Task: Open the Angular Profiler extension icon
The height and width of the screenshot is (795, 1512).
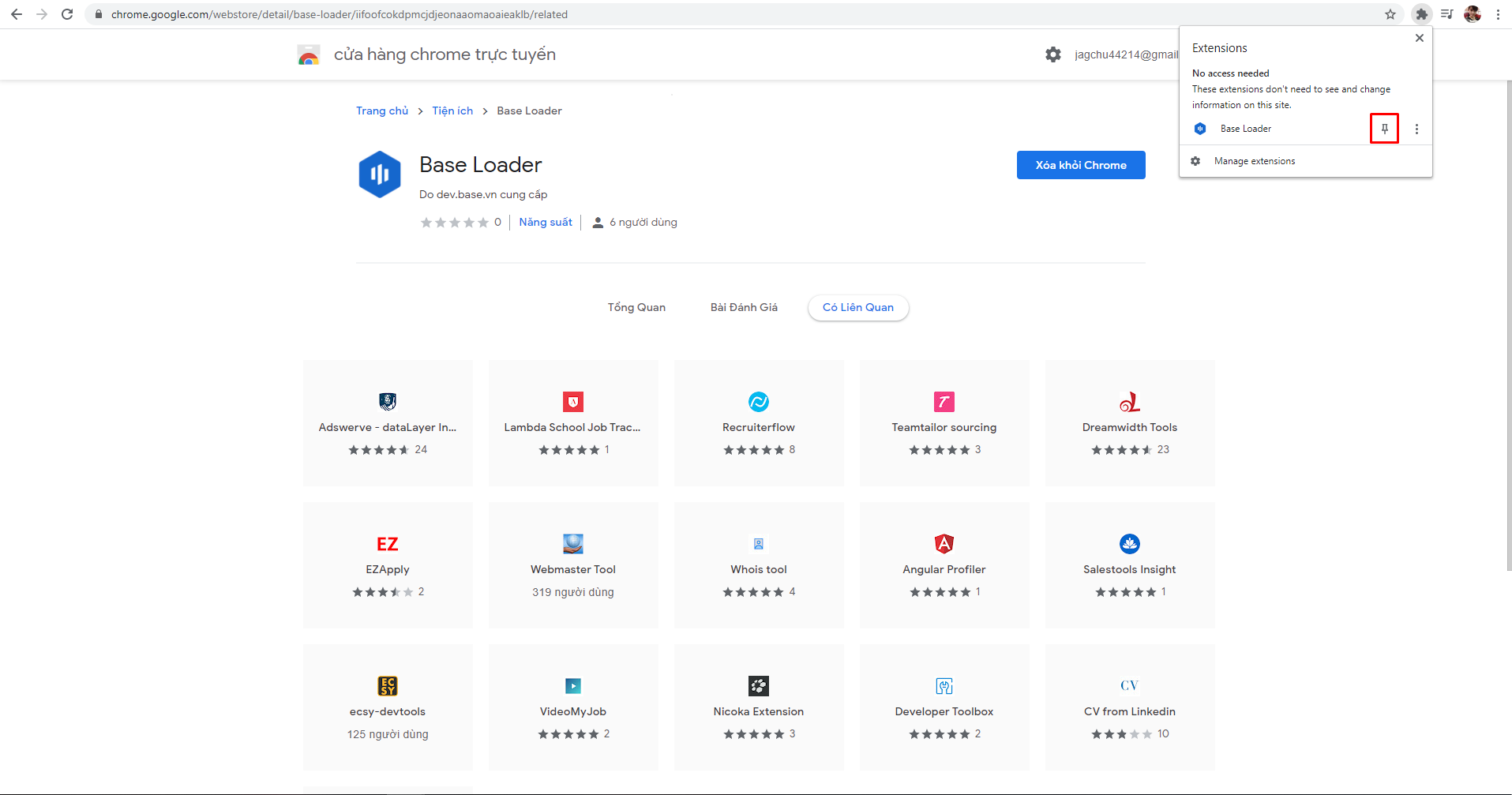Action: coord(944,544)
